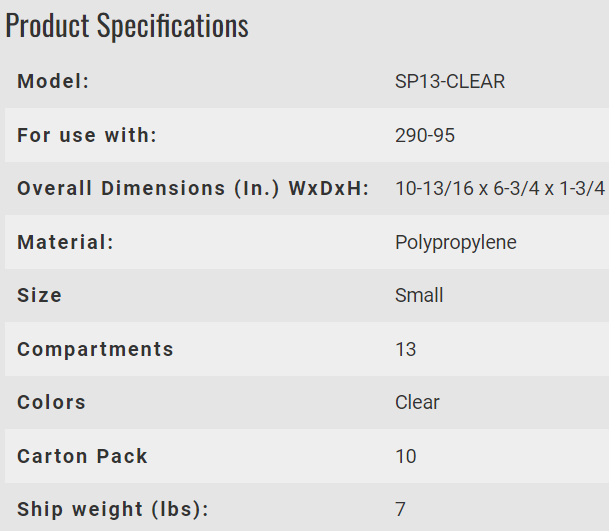Select the Carton Pack value 10
609x531 pixels.
click(x=406, y=456)
